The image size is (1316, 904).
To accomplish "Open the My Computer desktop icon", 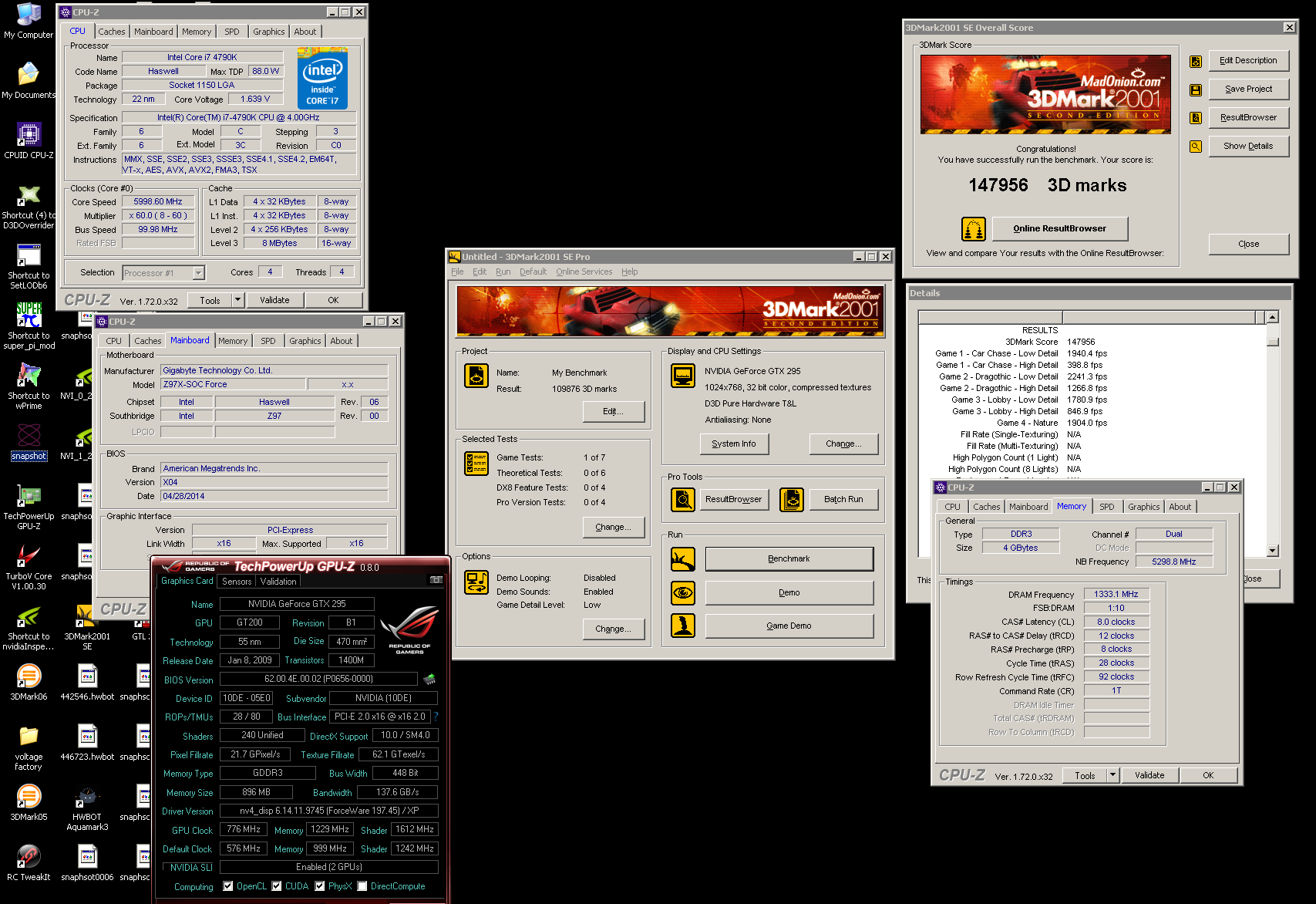I will pyautogui.click(x=29, y=22).
